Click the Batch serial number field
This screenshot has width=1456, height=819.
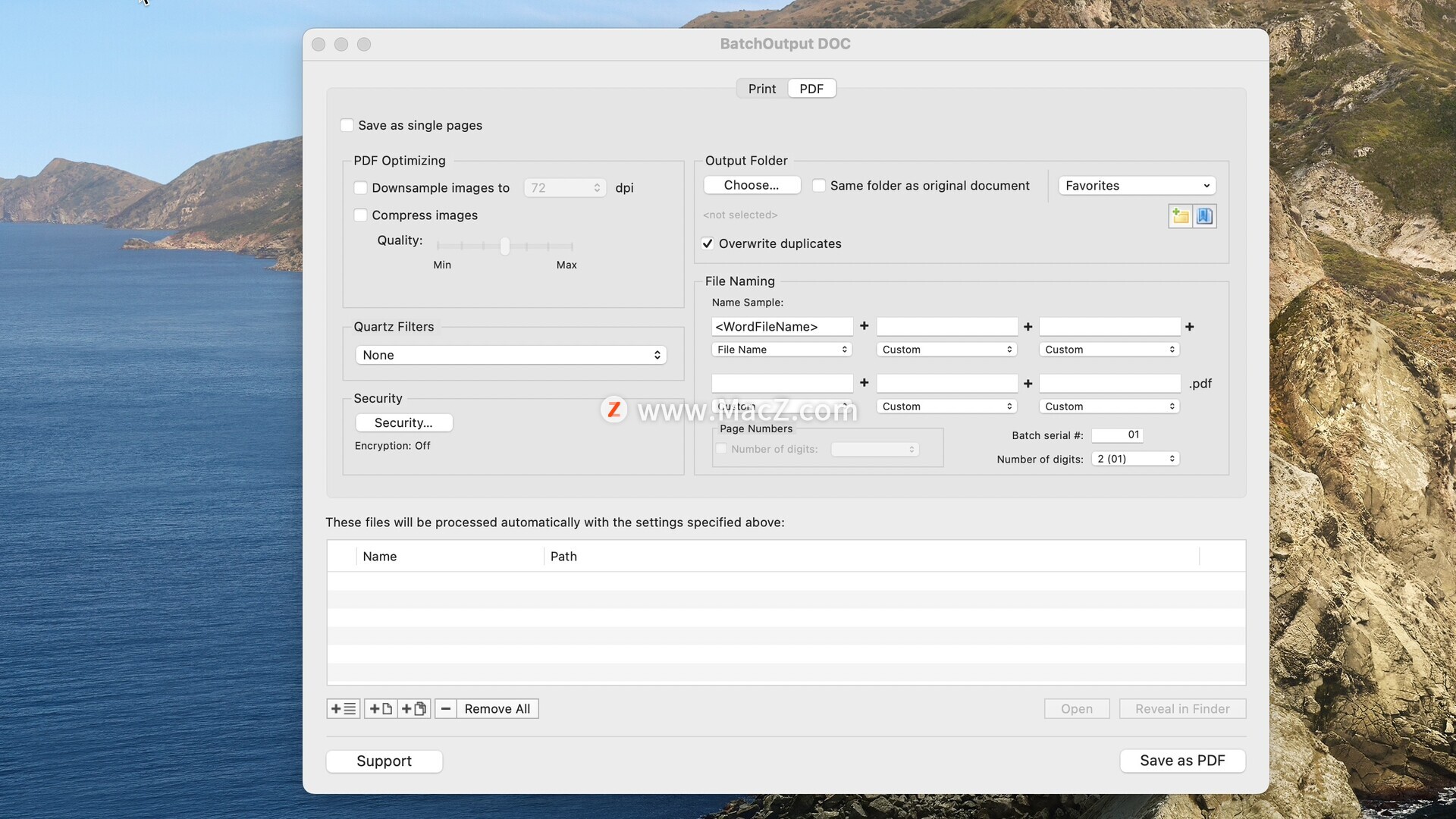tap(1117, 435)
